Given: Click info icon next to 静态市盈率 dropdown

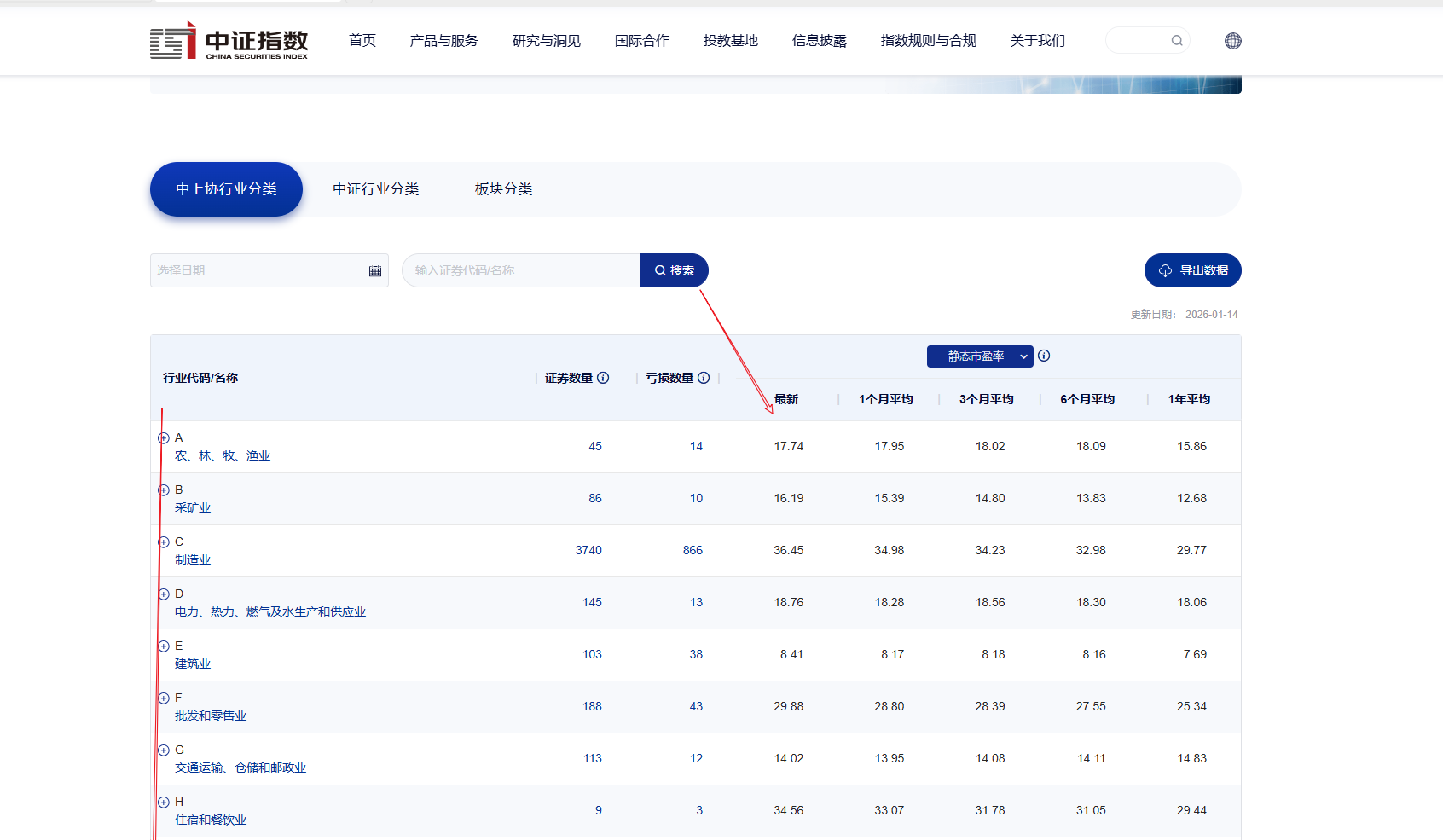Looking at the screenshot, I should click(x=1044, y=356).
